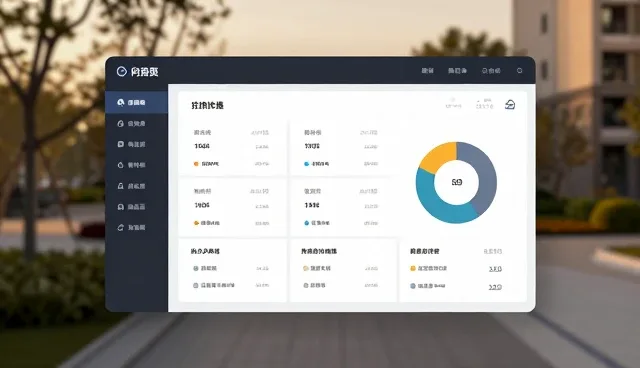The height and width of the screenshot is (368, 640).
Task: Open underlined value link in the yellow-square marker row
Action: pos(495,269)
